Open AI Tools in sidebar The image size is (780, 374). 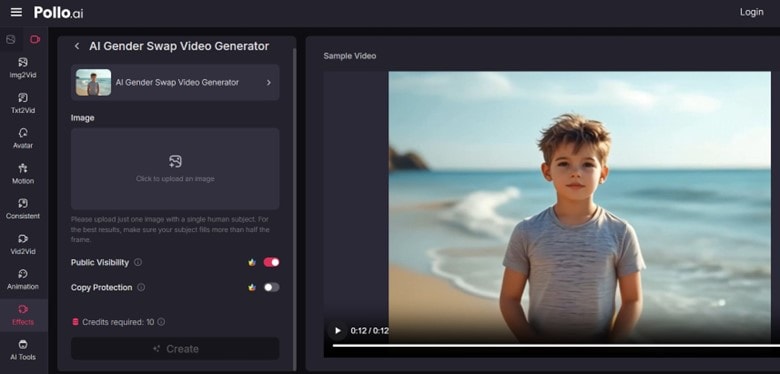coord(23,350)
